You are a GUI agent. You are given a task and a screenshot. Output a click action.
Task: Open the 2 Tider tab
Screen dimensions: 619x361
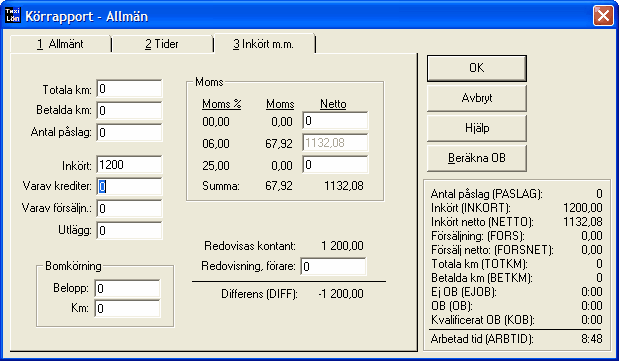(162, 44)
